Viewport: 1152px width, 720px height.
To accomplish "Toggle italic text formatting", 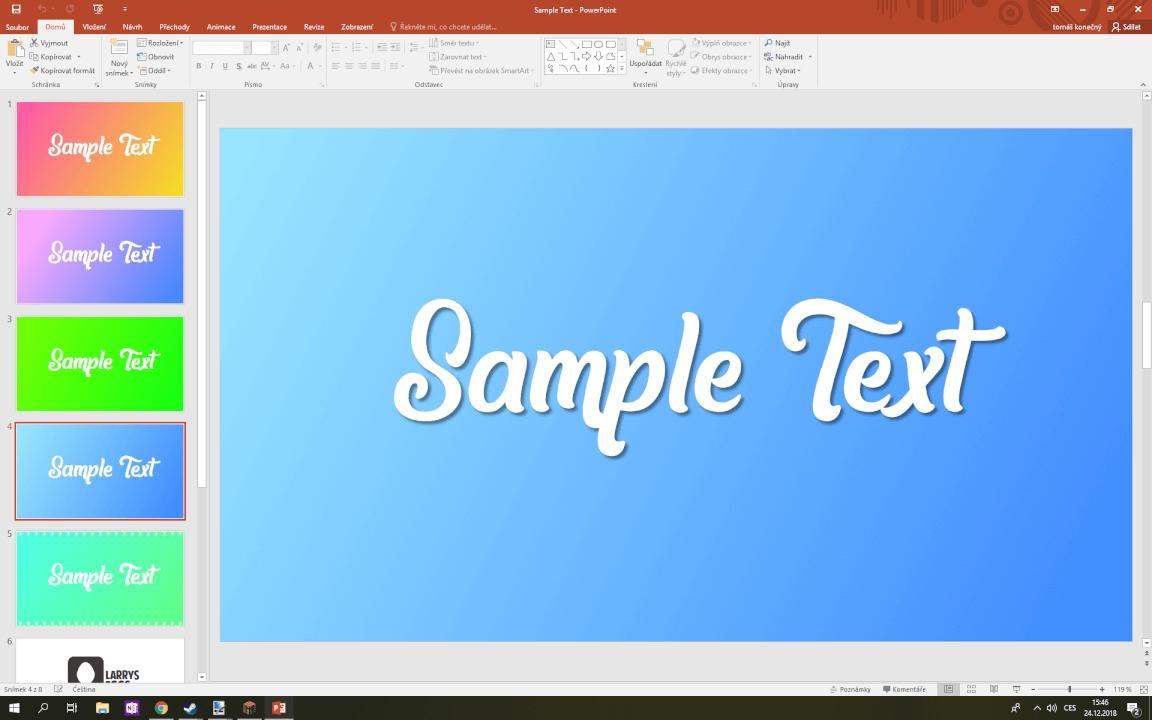I will (212, 66).
